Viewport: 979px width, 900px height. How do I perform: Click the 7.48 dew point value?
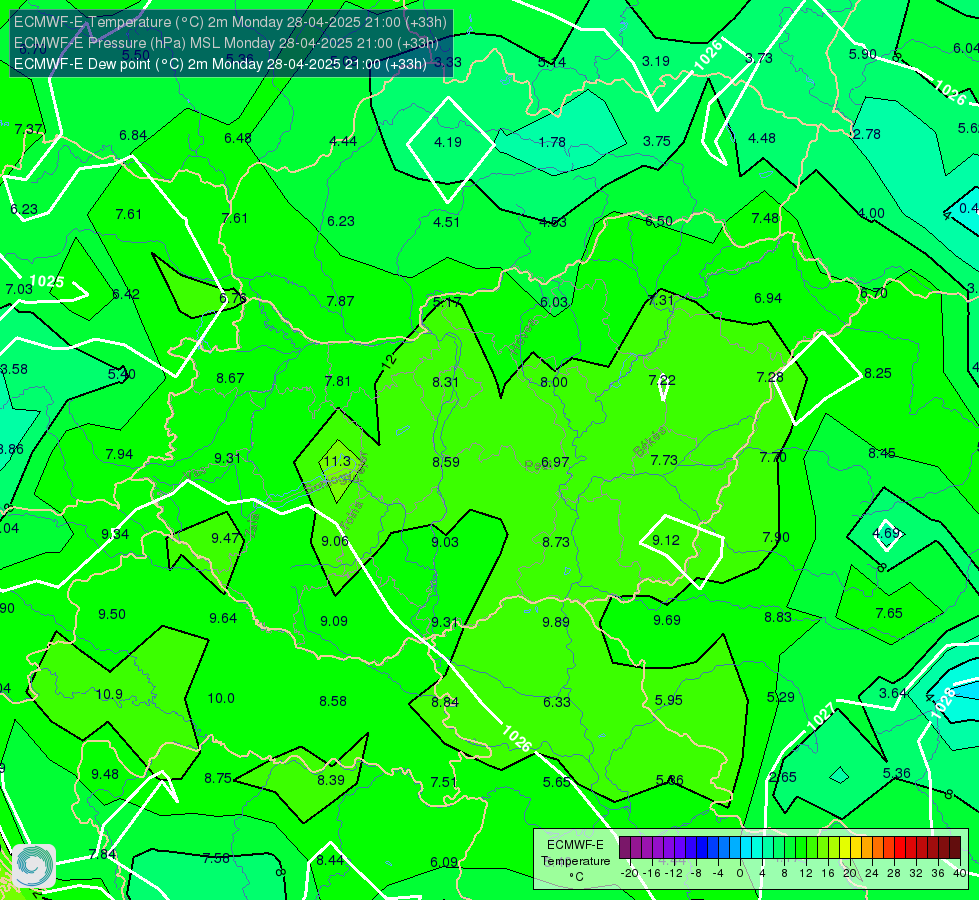pyautogui.click(x=765, y=218)
